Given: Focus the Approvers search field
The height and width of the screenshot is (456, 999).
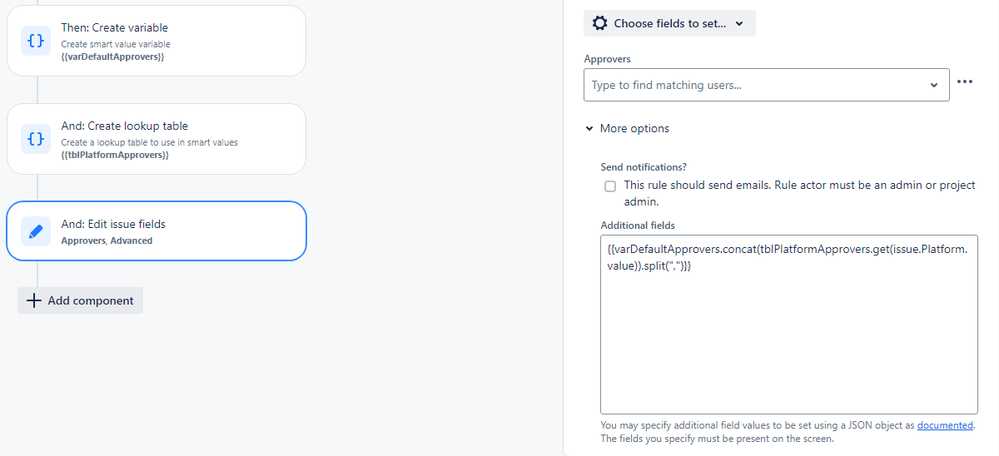Looking at the screenshot, I should coord(758,85).
